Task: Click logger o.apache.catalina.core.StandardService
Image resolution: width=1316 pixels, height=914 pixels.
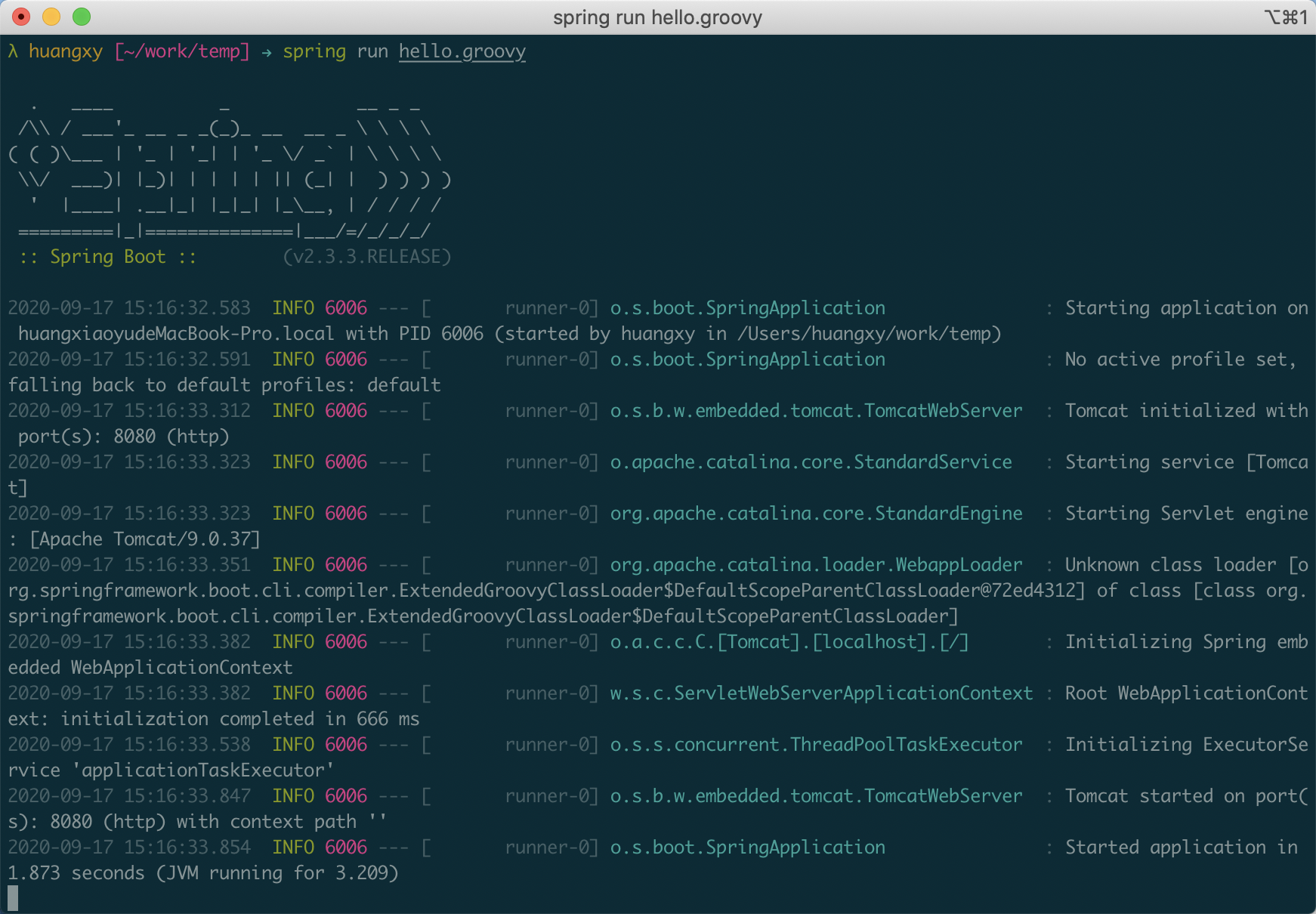Action: coord(811,462)
